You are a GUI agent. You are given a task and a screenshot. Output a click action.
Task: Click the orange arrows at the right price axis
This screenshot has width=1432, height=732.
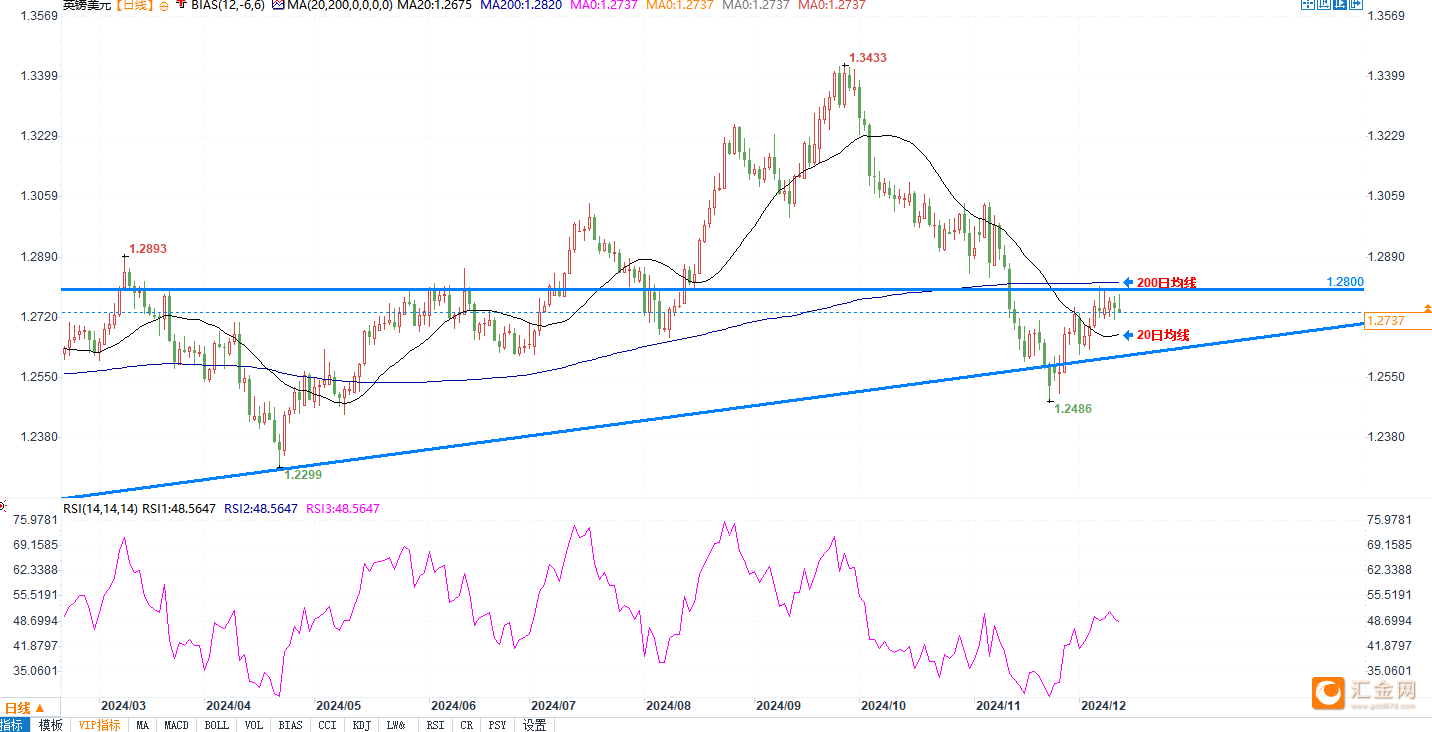(1427, 307)
